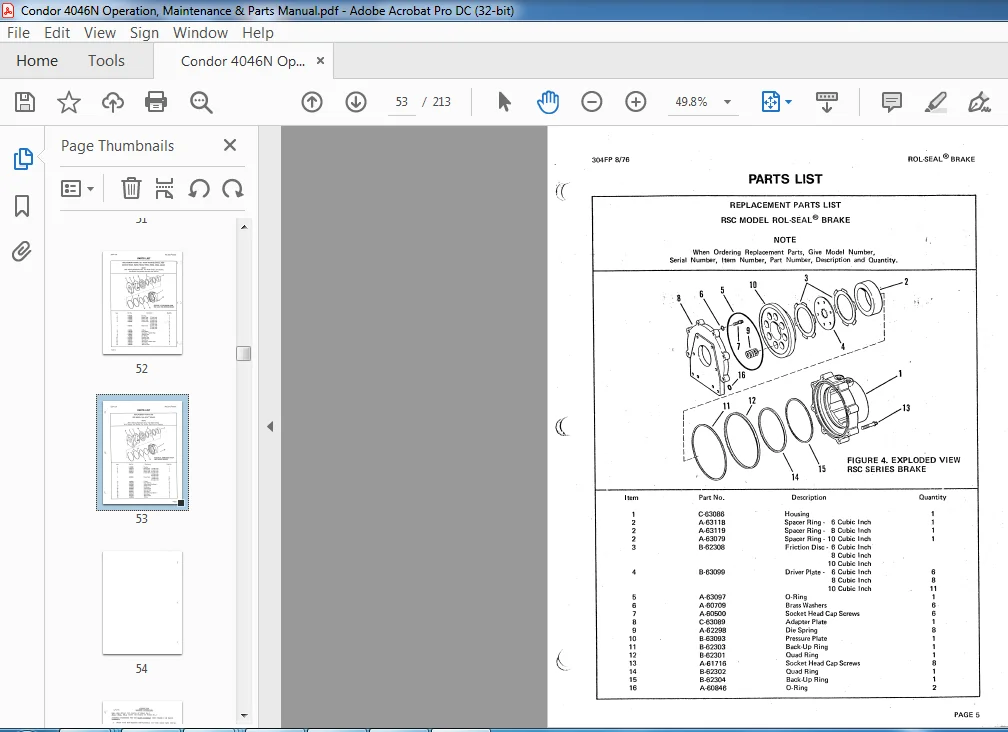Click the upload to cloud icon
The width and height of the screenshot is (1008, 732).
click(x=112, y=102)
